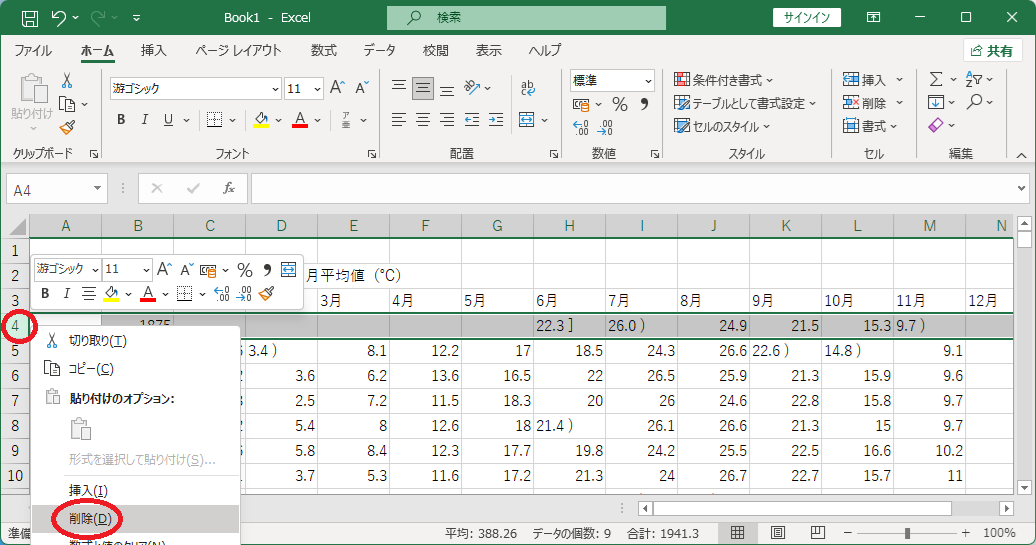
Task: Decrease indent in ribbon alignment group
Action: coord(472,120)
